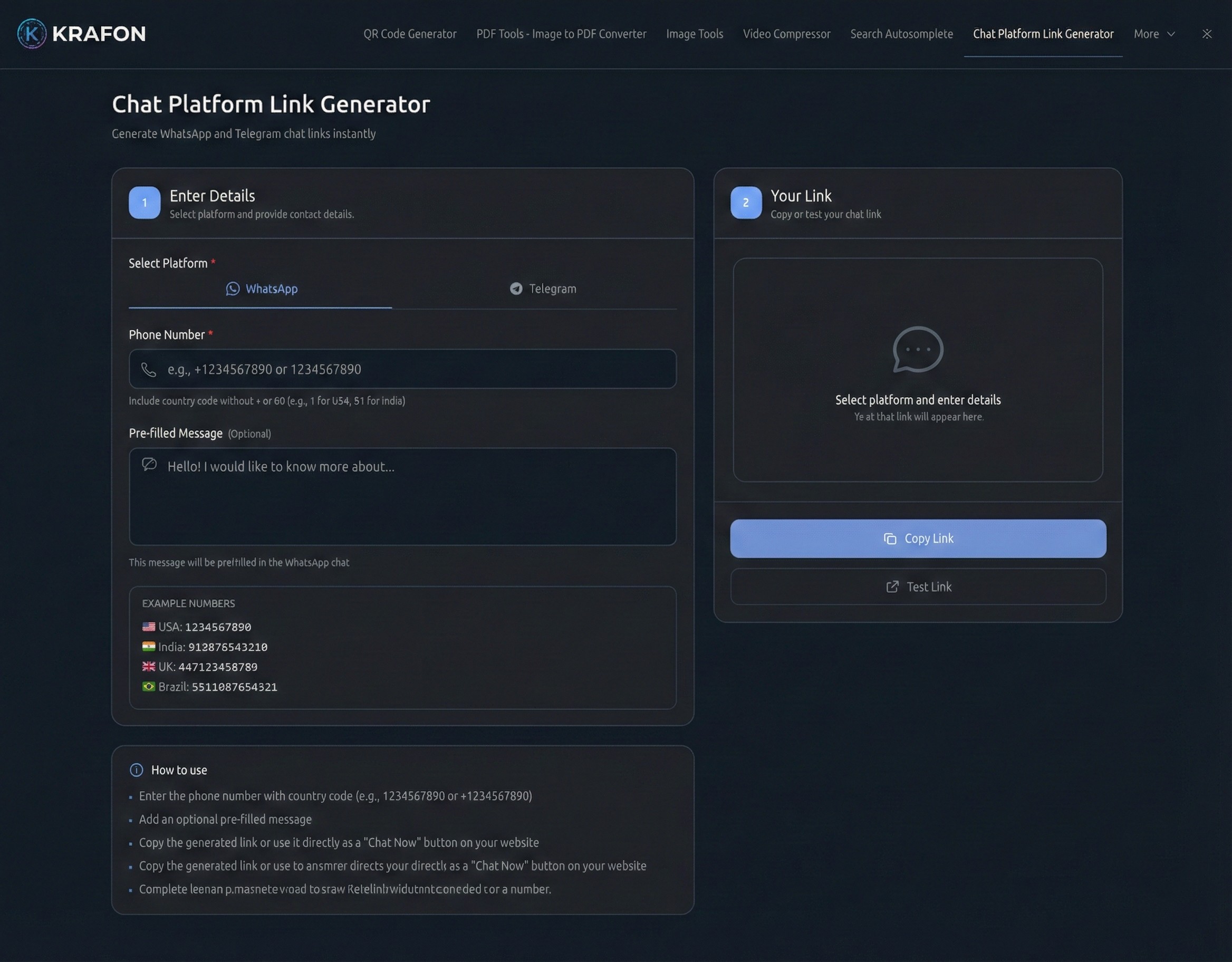1232x962 pixels.
Task: Expand the More dropdown menu
Action: click(1154, 34)
